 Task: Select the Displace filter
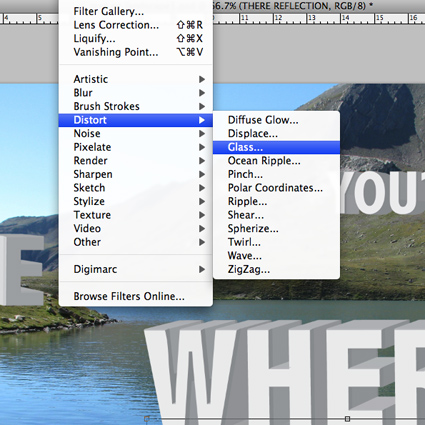276,134
